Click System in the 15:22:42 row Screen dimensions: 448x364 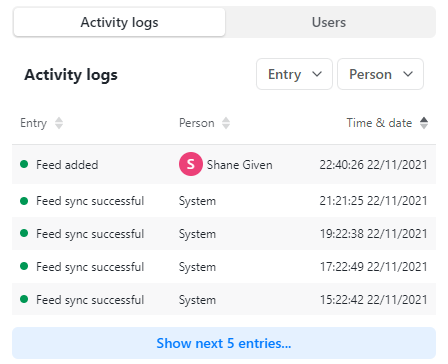[197, 300]
